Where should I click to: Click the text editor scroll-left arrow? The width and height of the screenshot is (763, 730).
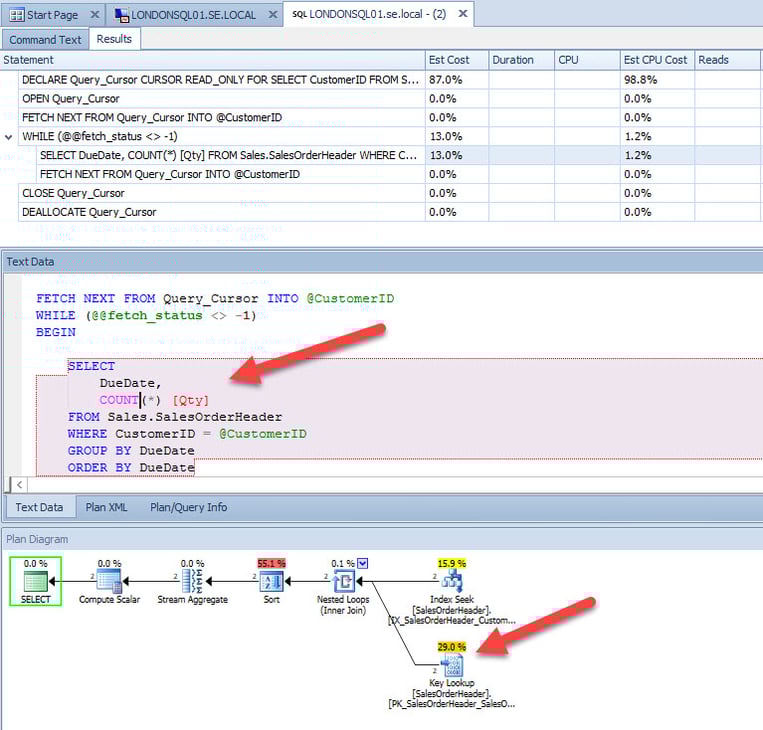(x=19, y=485)
